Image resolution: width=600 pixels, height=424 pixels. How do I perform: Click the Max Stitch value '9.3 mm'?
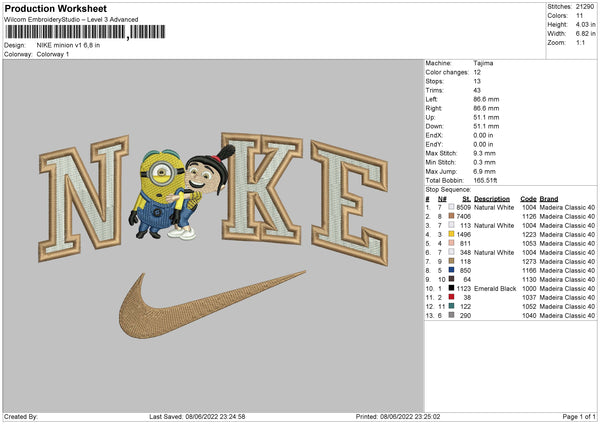click(484, 153)
